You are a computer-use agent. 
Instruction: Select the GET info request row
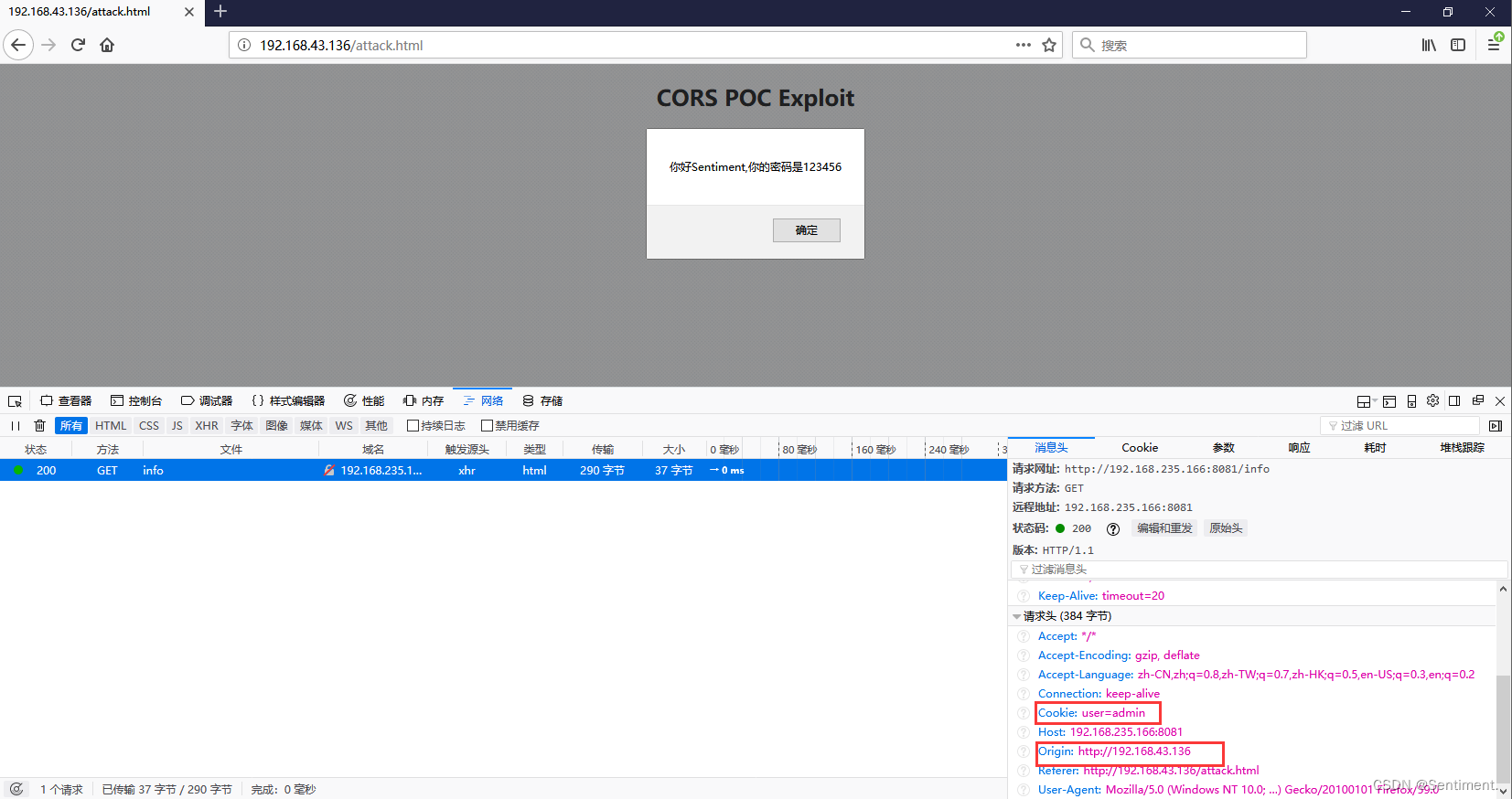click(503, 471)
